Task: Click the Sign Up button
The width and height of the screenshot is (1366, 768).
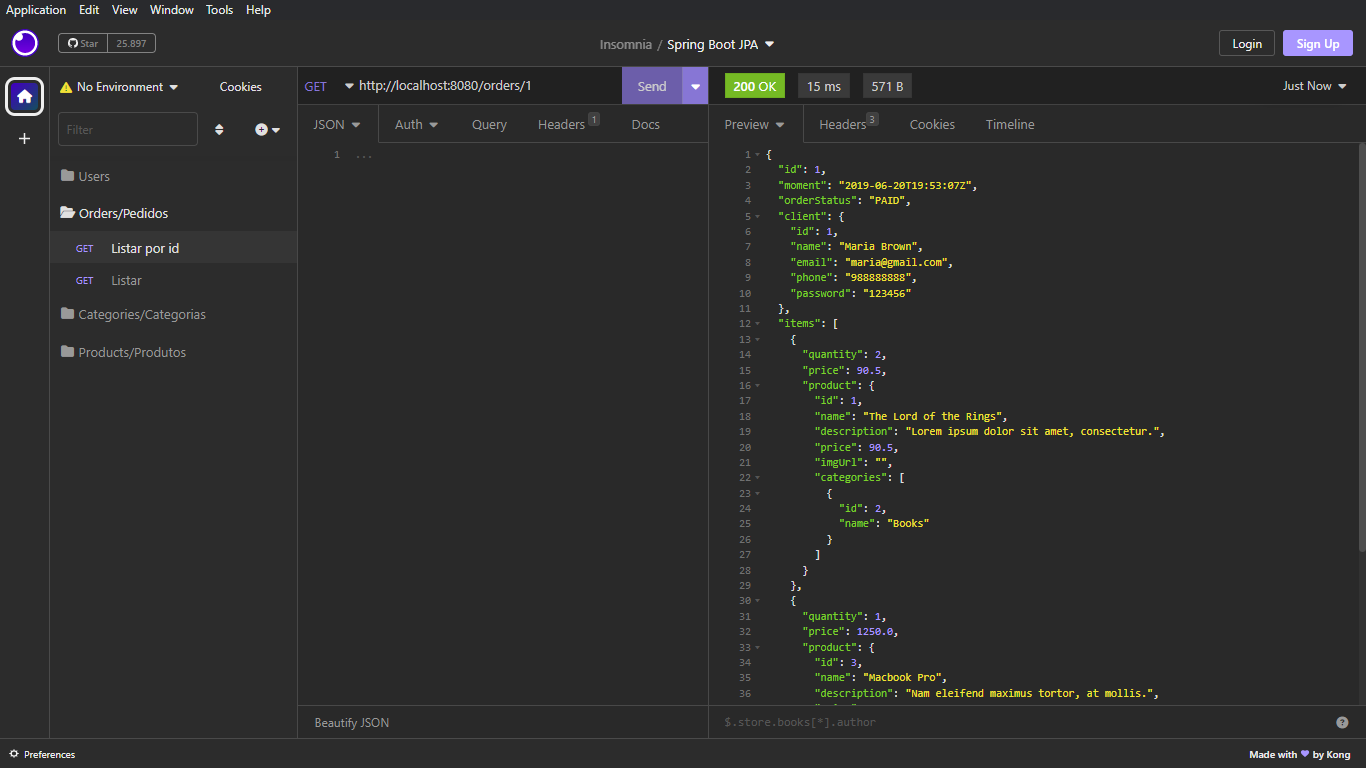Action: pyautogui.click(x=1318, y=43)
